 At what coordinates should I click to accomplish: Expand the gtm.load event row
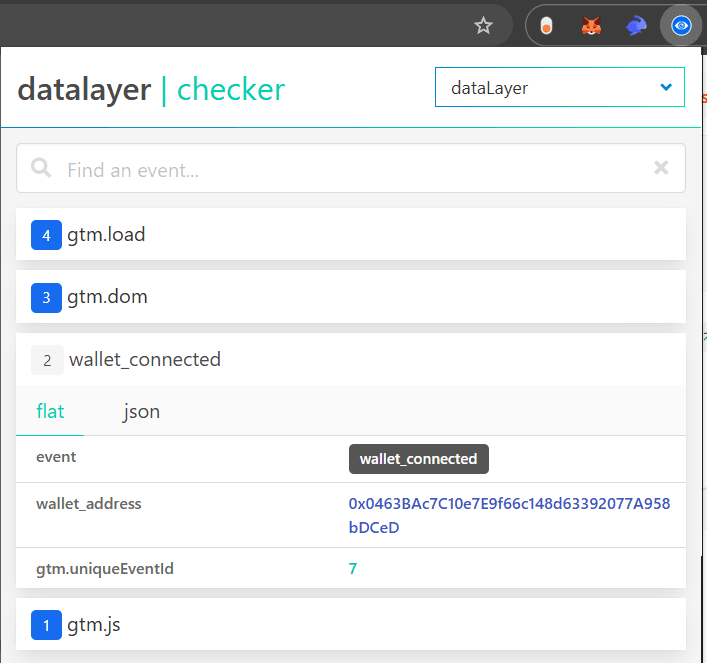pyautogui.click(x=350, y=235)
